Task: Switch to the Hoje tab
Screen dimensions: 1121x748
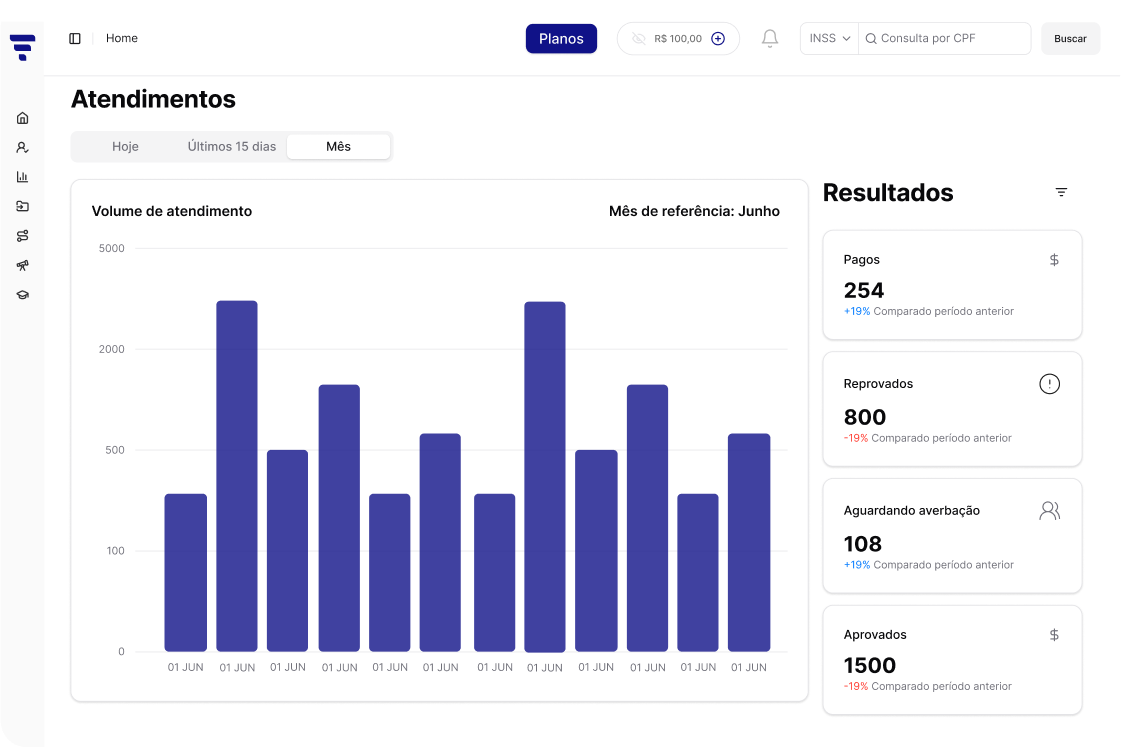Action: 125,147
